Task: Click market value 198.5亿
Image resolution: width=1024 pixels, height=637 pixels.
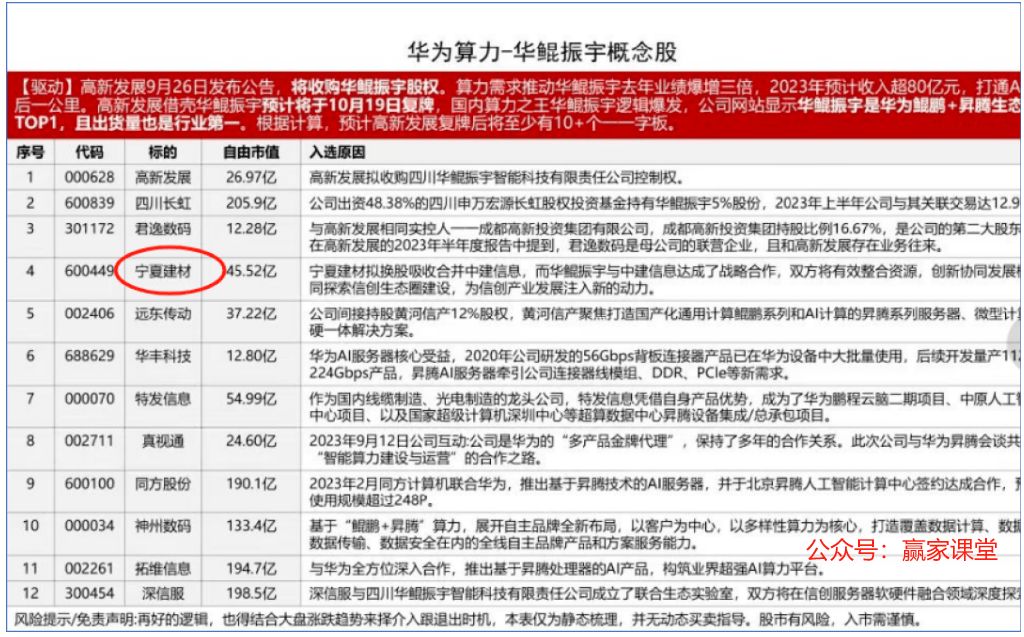Action: coord(251,594)
